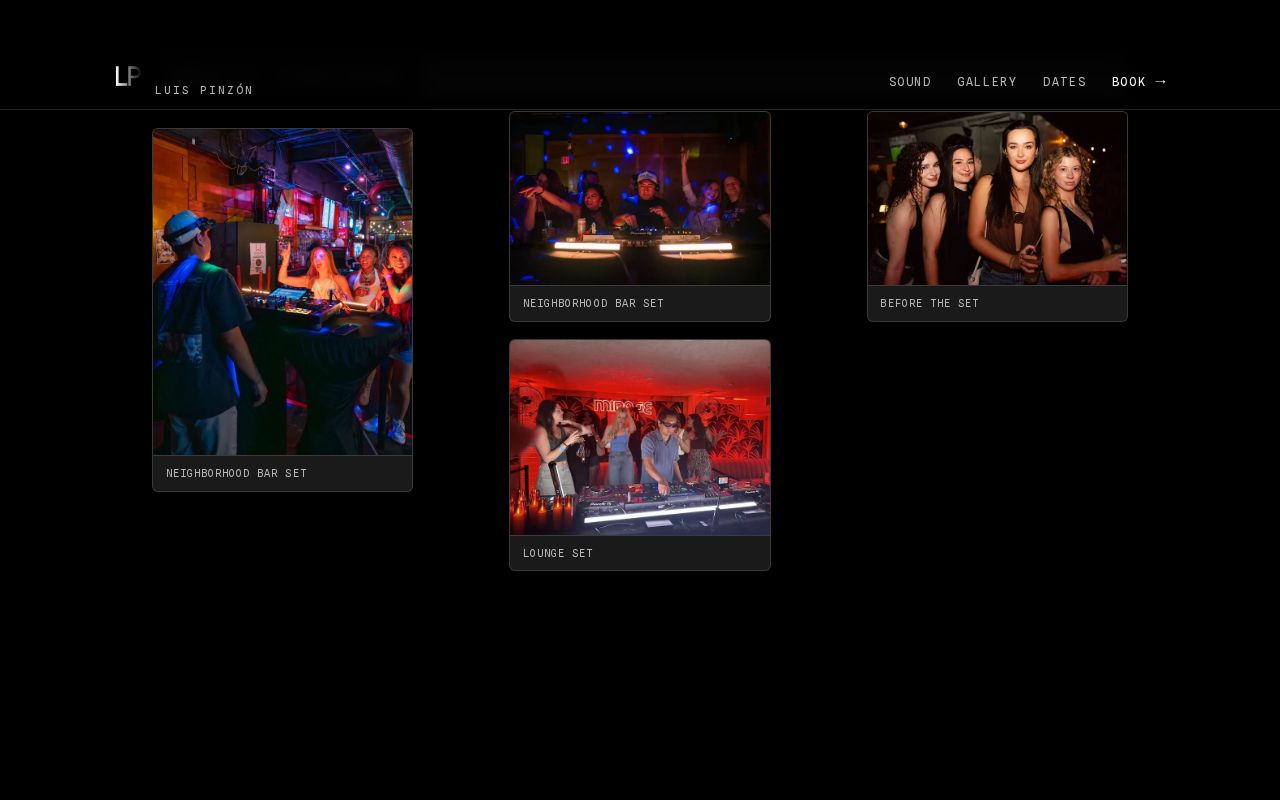Go to the Gallery section
This screenshot has height=800, width=1280.
[x=987, y=82]
